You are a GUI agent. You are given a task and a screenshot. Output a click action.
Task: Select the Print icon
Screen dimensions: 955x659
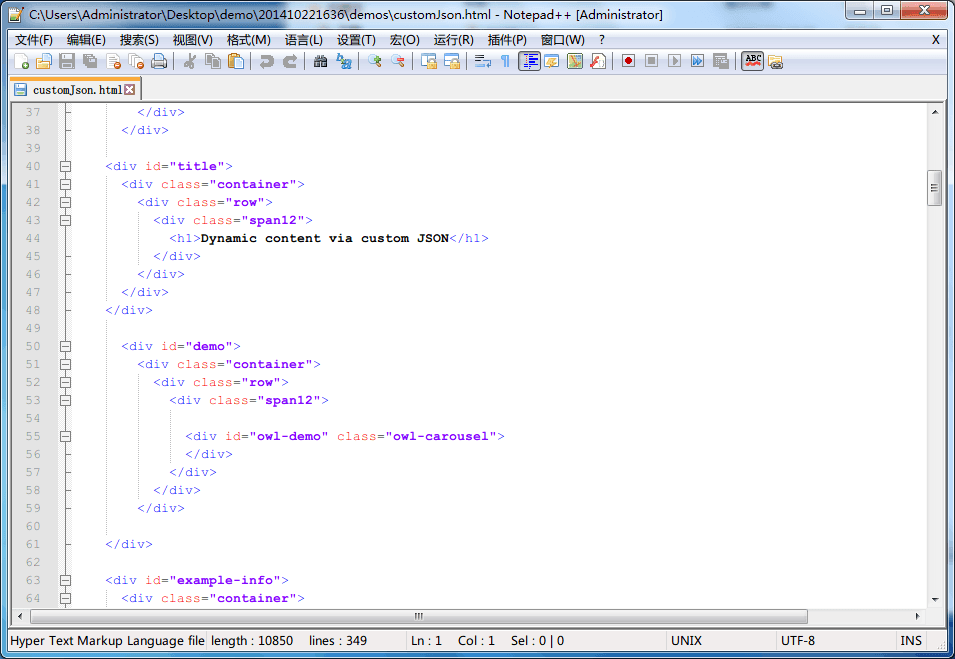157,61
